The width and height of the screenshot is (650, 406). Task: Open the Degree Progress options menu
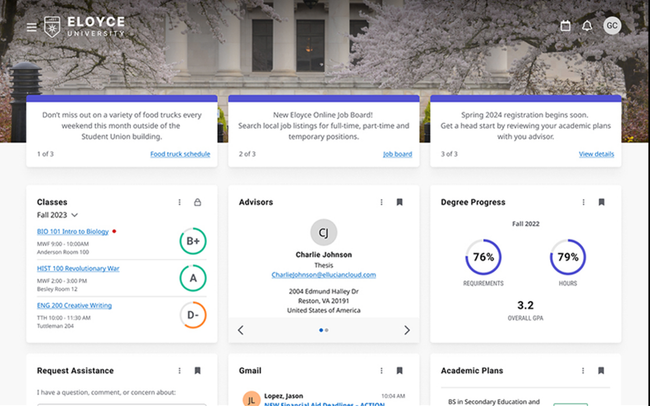pyautogui.click(x=583, y=202)
